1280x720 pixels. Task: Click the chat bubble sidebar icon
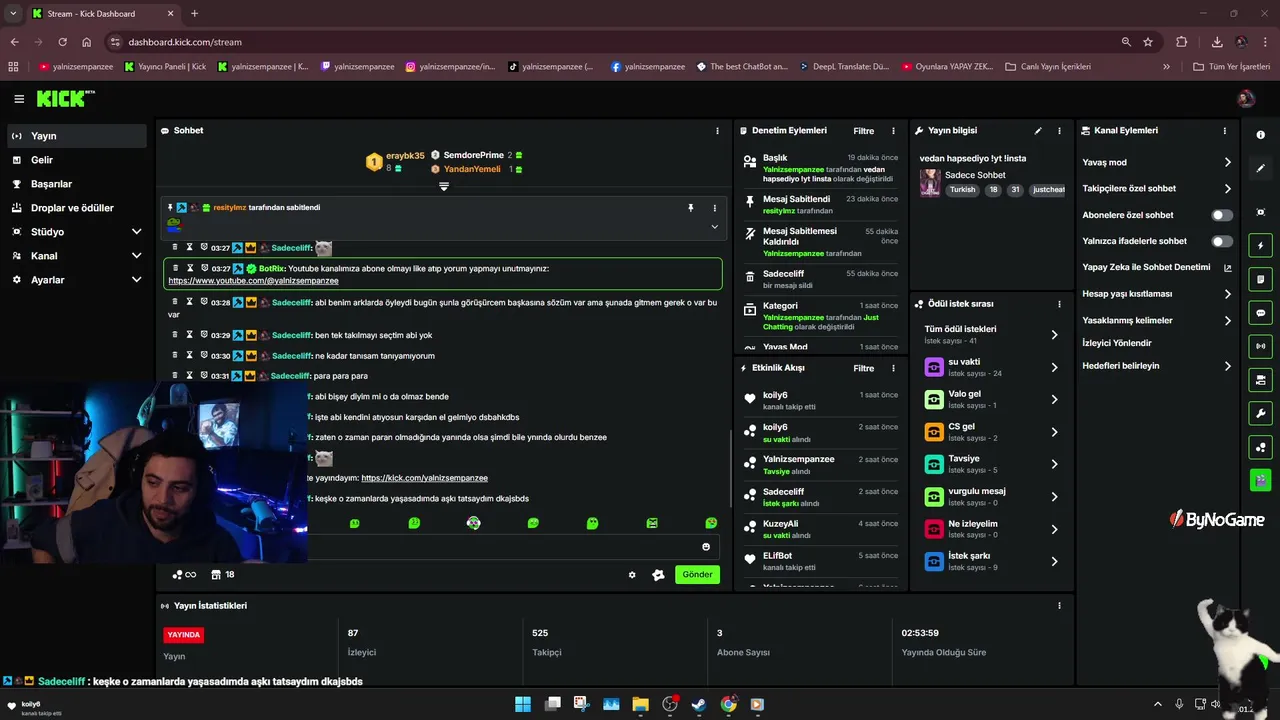coord(1260,313)
